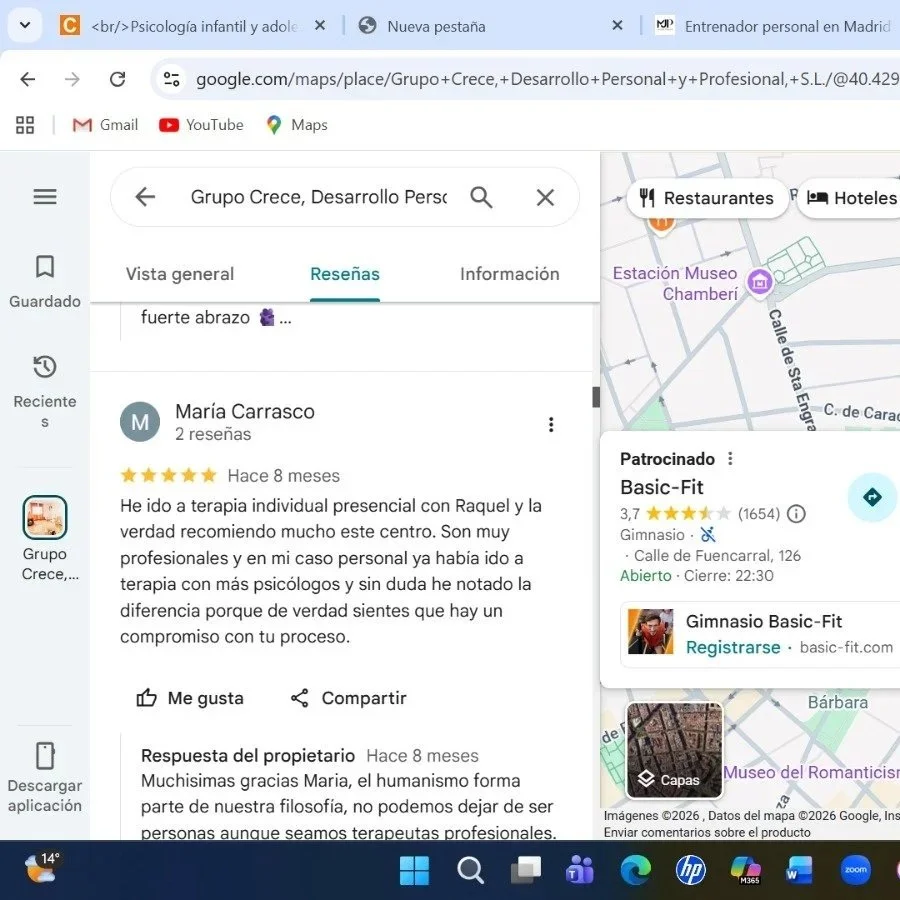Click the address bar URL
This screenshot has height=900, width=900.
[x=547, y=79]
